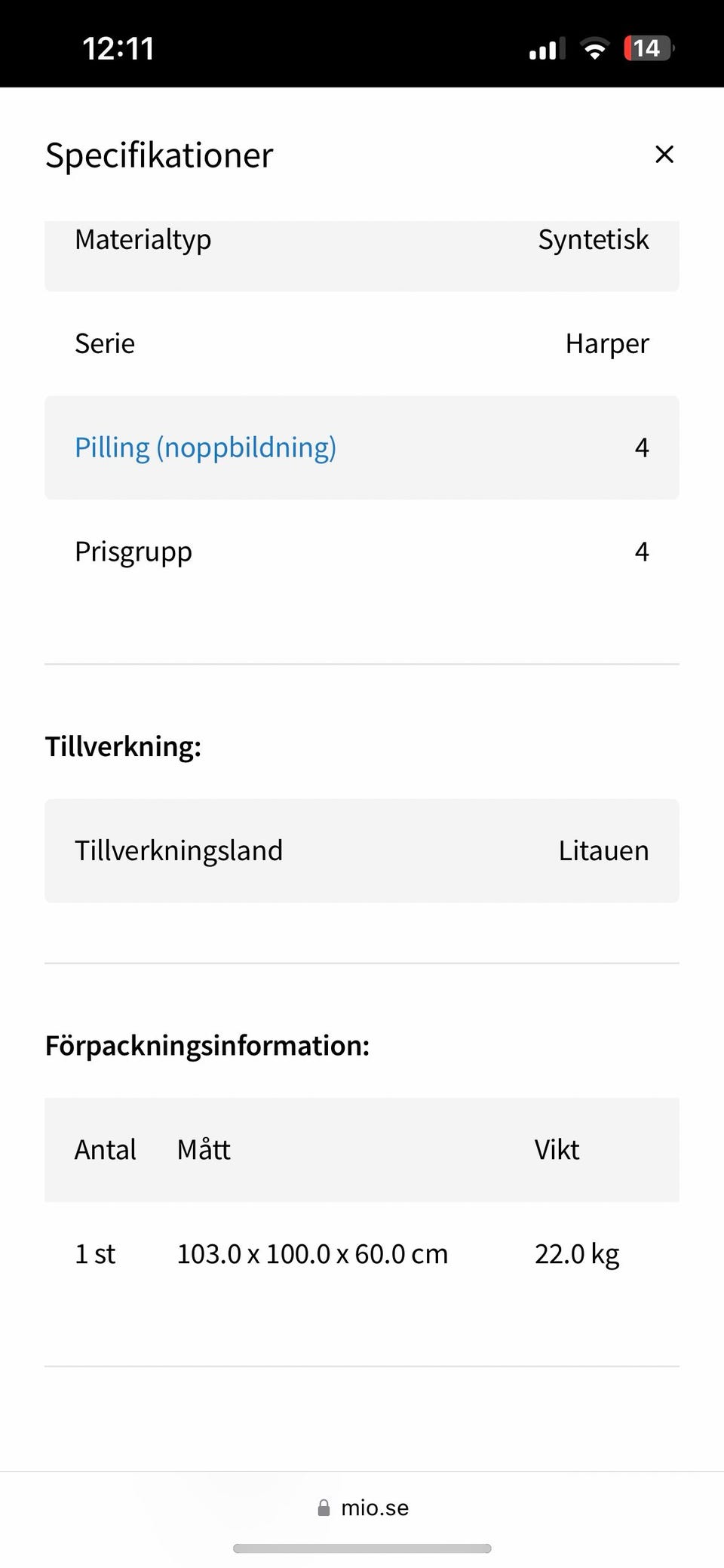The image size is (724, 1568).
Task: Tap the Tillverkning section heading
Action: click(123, 746)
